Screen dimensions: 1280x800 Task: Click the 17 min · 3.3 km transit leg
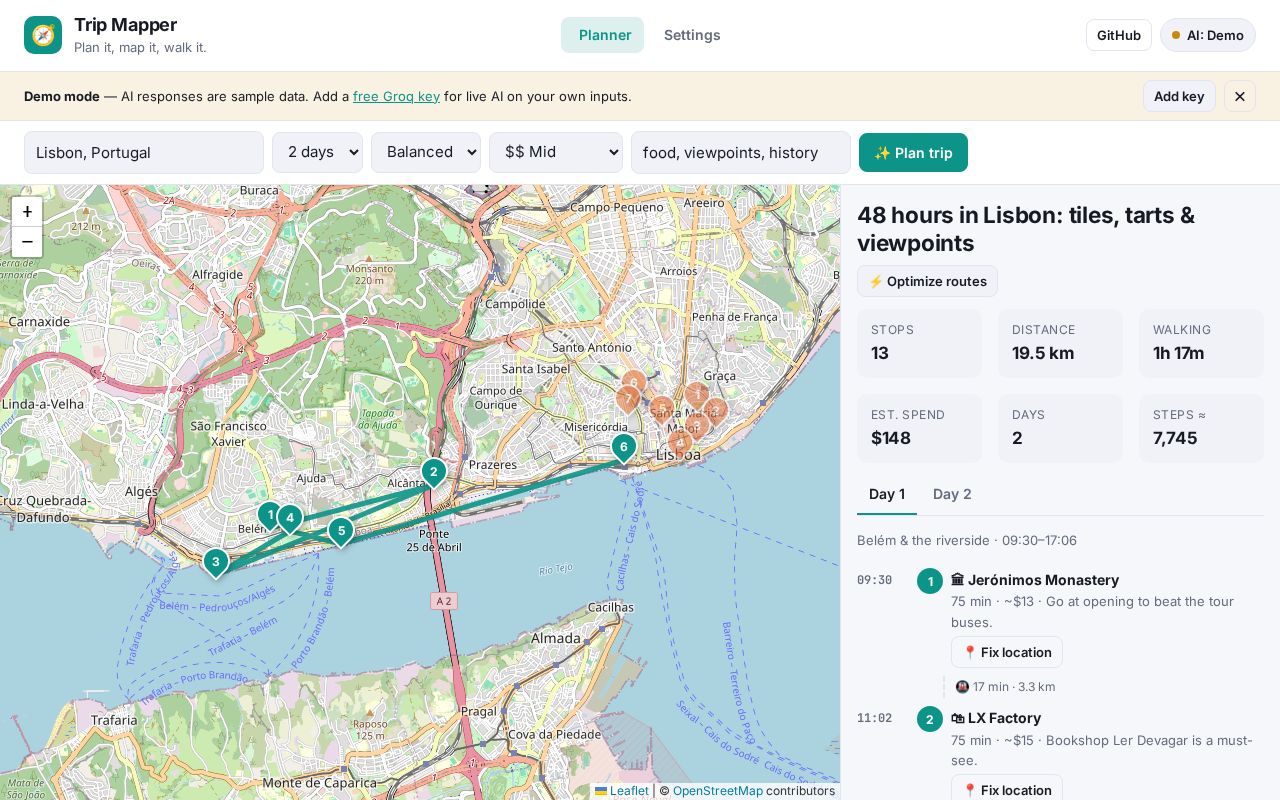(x=1005, y=687)
